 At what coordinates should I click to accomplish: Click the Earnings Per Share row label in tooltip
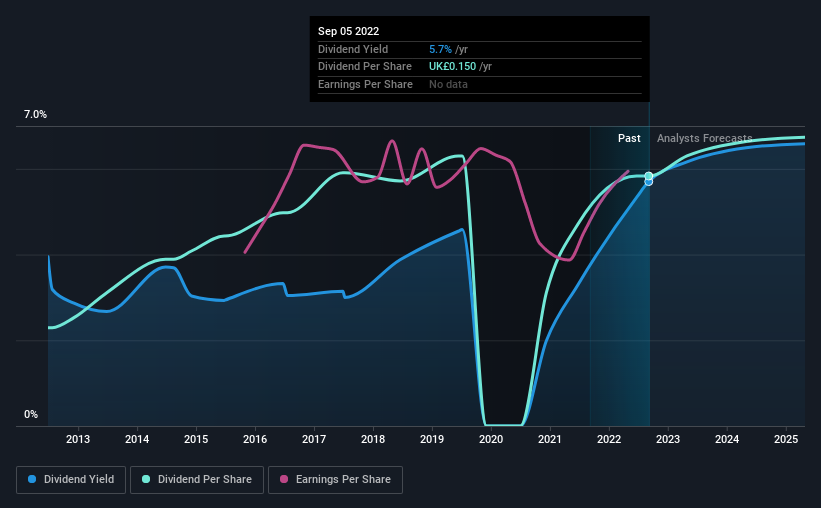365,84
